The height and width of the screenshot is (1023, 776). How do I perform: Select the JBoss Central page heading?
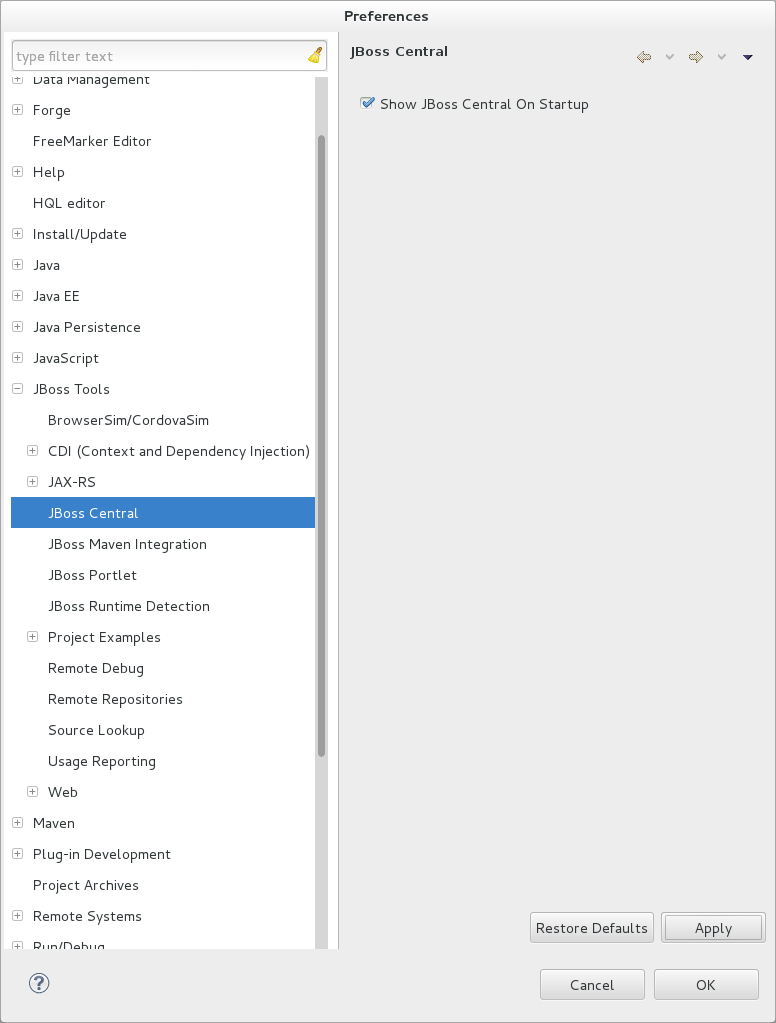click(x=398, y=51)
